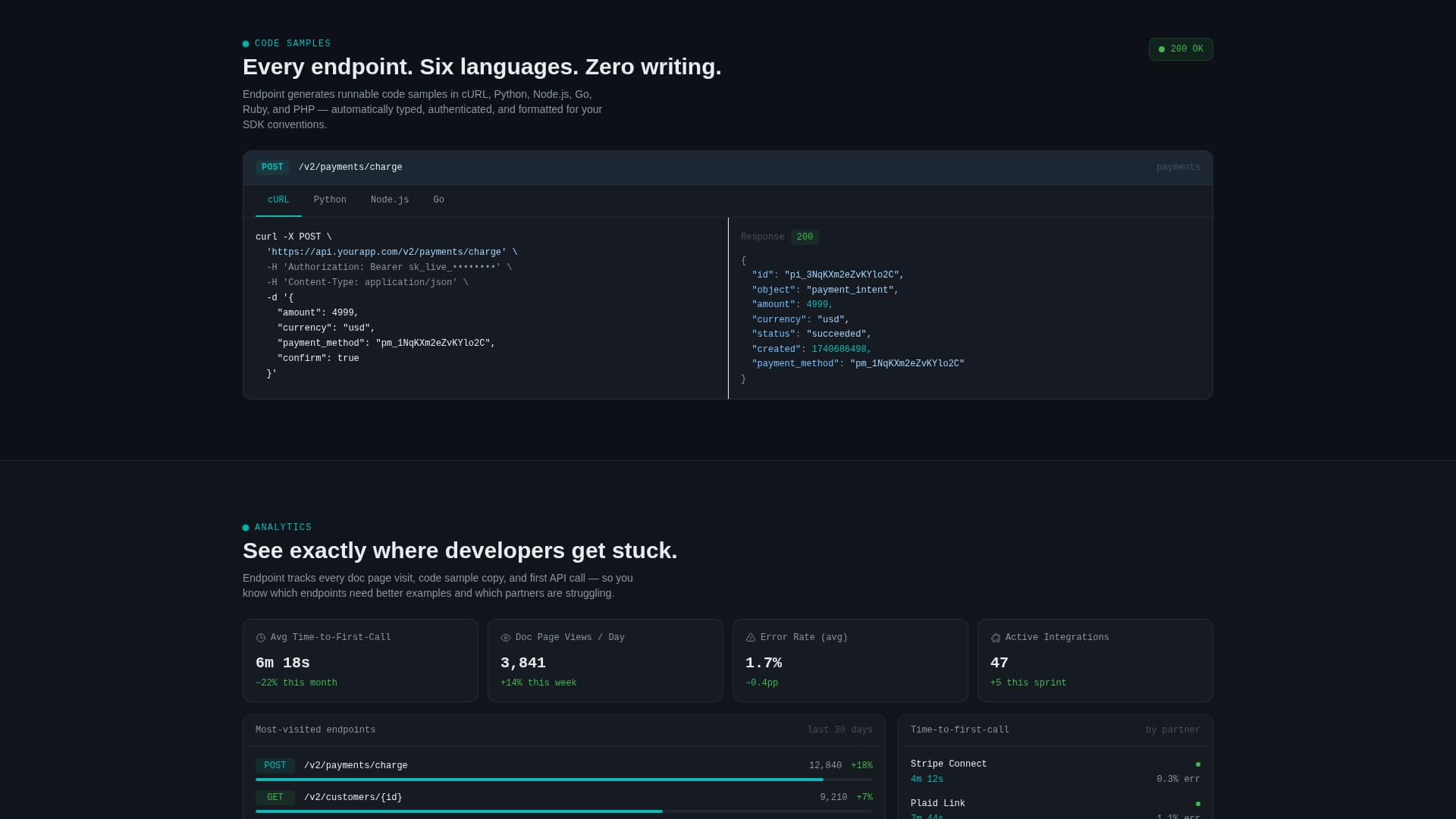
Task: Click the 'last 30 days' label
Action: (840, 730)
